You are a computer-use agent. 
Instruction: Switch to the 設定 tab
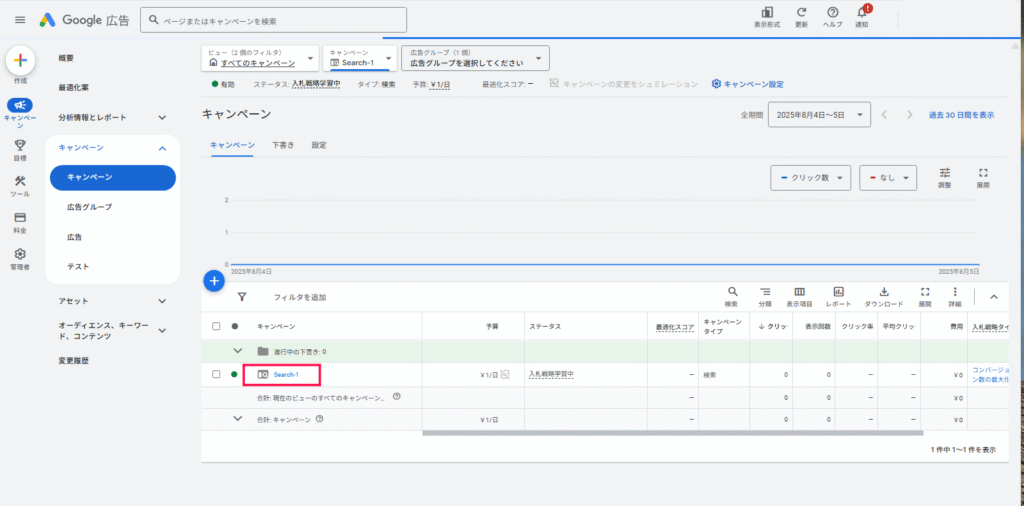coord(319,146)
